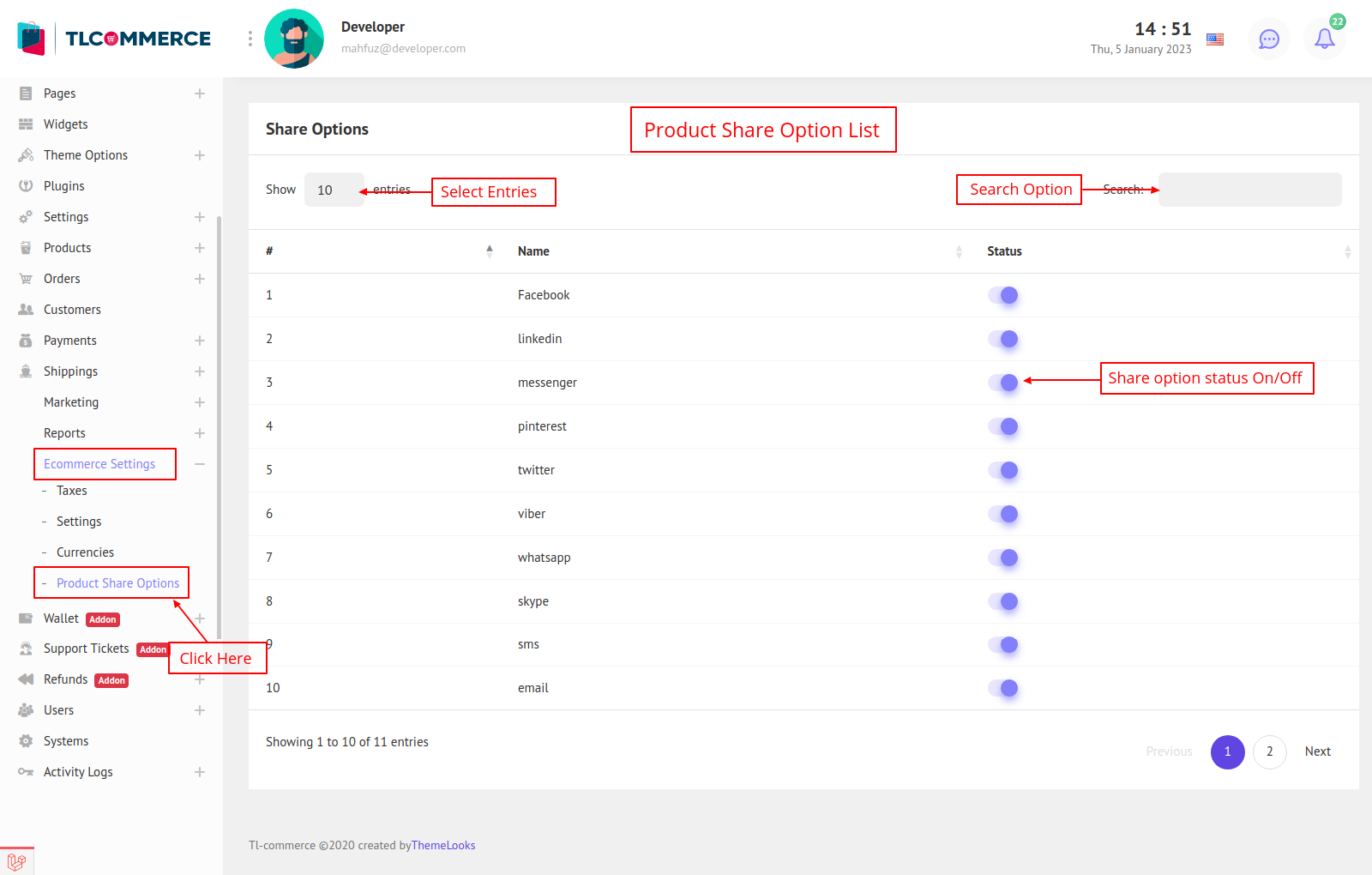Go to page 2 of the list
The height and width of the screenshot is (875, 1372).
(x=1269, y=751)
